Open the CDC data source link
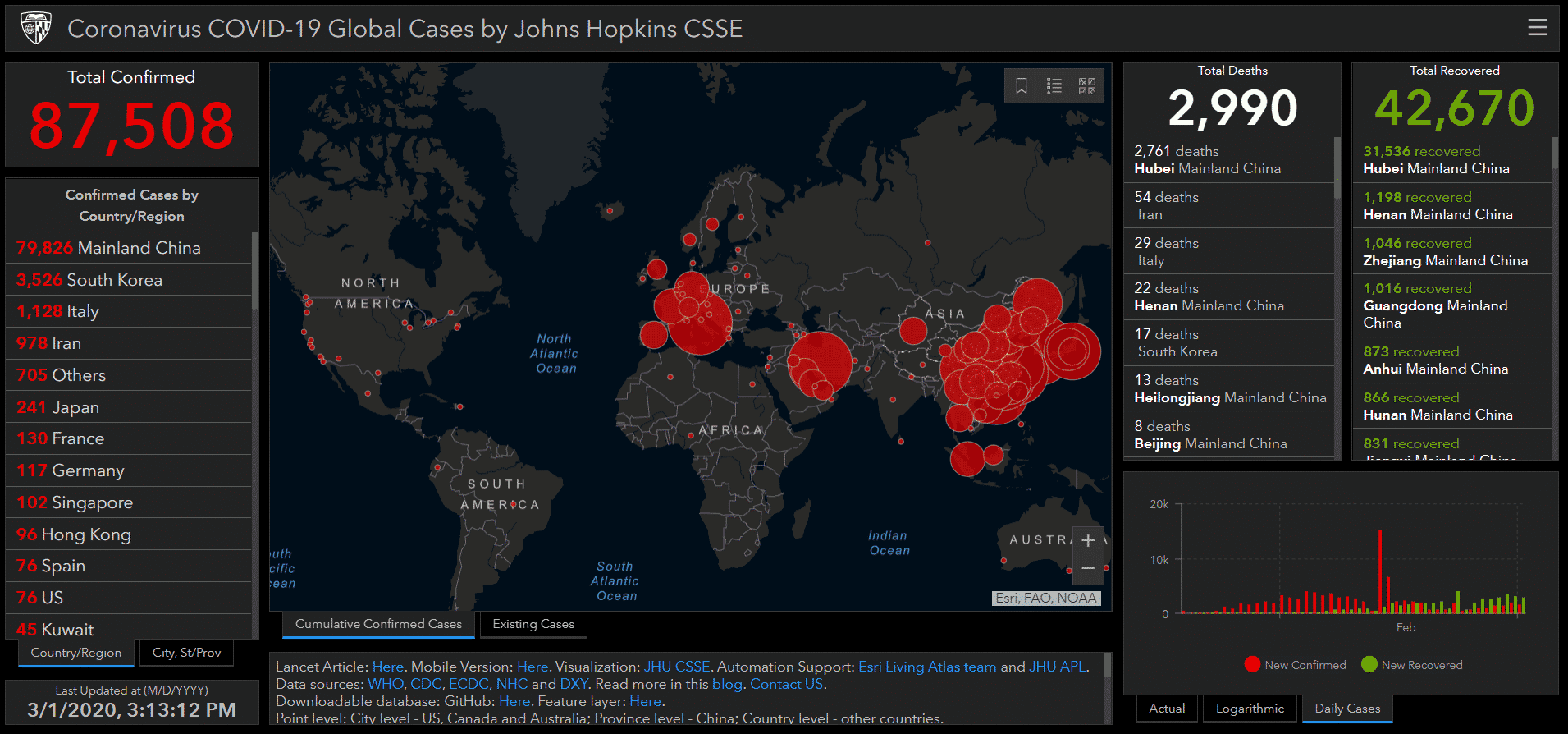 point(426,684)
